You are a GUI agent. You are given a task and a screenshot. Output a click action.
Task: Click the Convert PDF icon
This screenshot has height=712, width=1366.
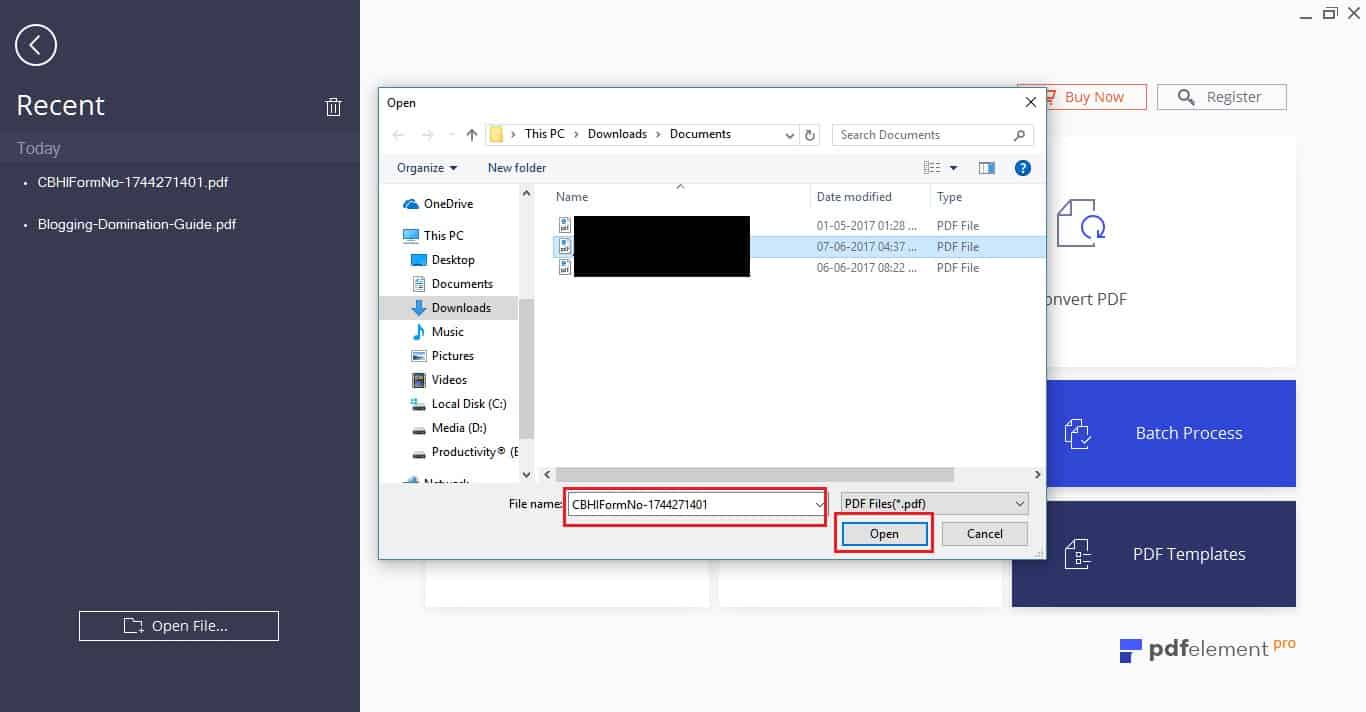tap(1081, 223)
